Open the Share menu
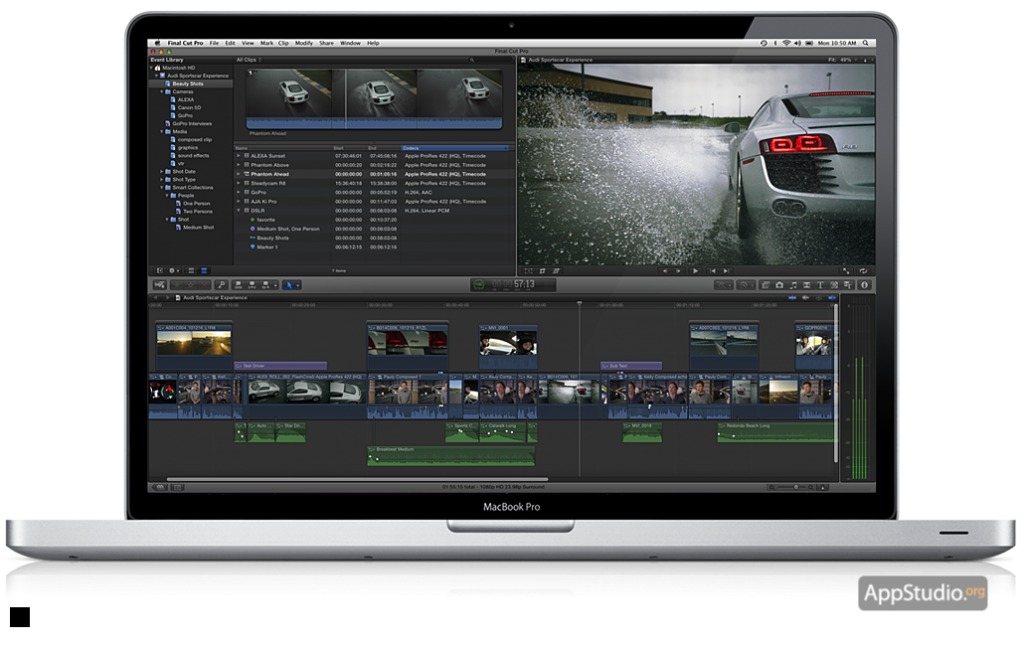The height and width of the screenshot is (647, 1024). tap(327, 43)
